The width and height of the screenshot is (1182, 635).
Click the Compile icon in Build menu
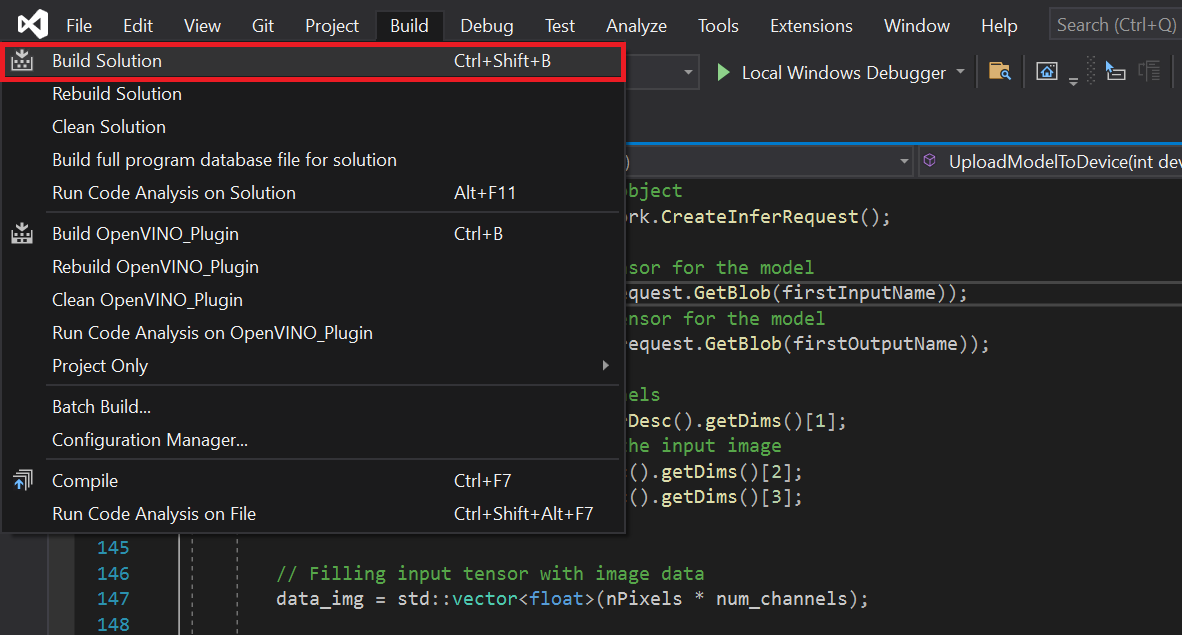22,481
